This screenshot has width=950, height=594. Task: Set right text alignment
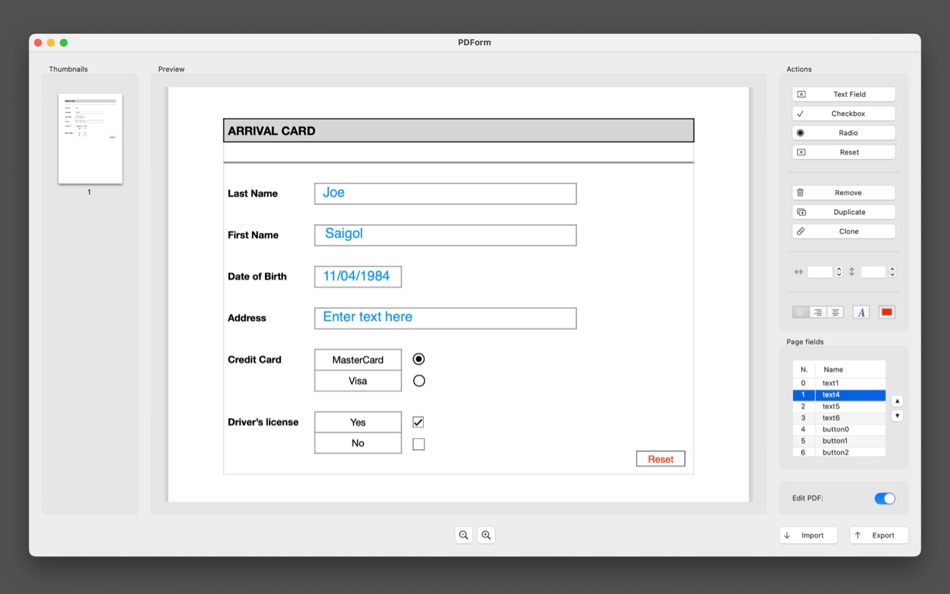pos(818,312)
